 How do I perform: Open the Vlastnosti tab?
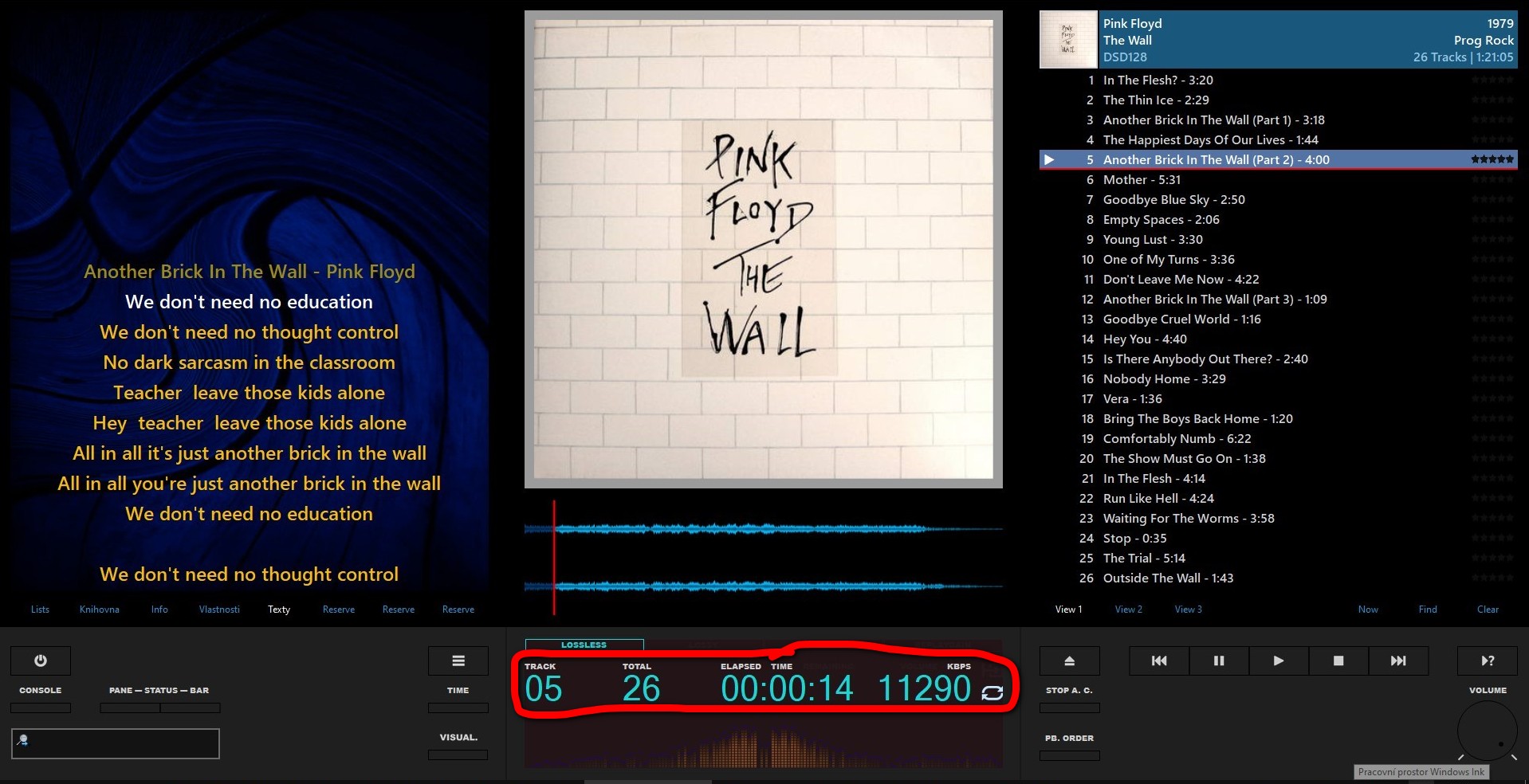click(219, 610)
